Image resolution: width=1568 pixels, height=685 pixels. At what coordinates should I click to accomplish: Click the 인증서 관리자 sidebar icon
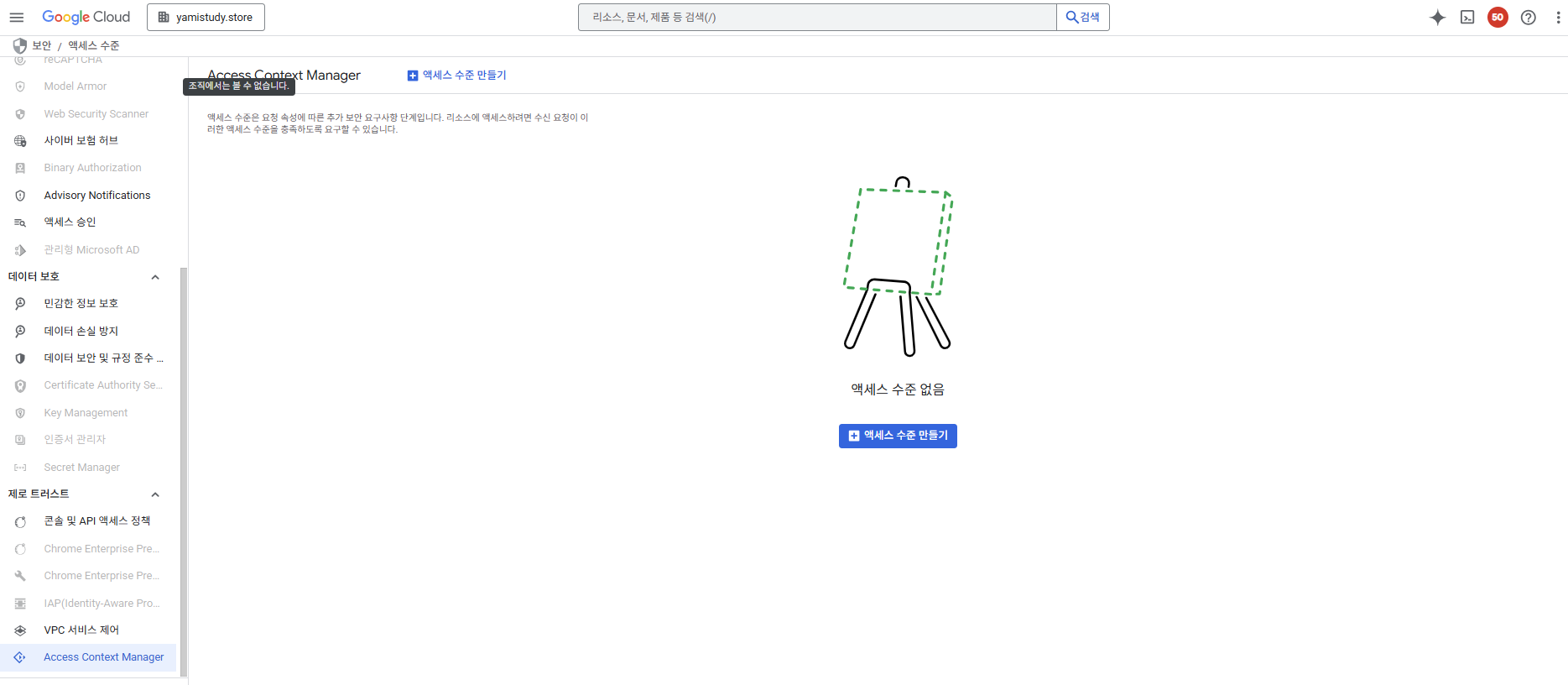20,440
